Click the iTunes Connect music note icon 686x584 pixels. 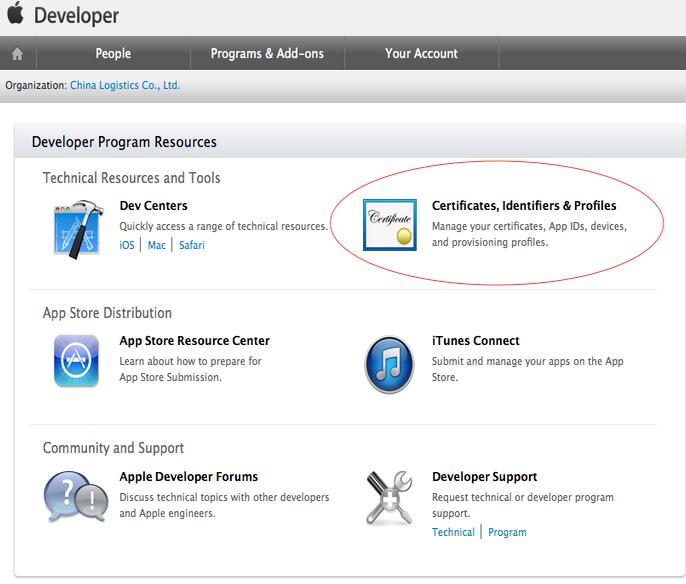[x=389, y=364]
